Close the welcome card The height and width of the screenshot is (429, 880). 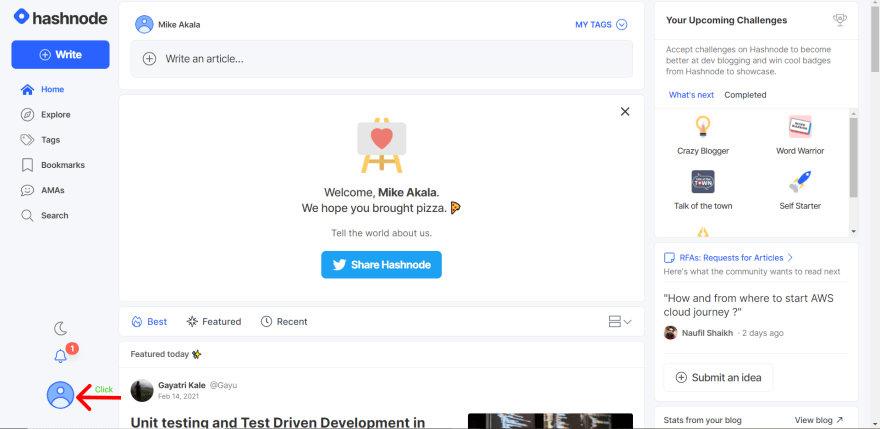coord(625,112)
